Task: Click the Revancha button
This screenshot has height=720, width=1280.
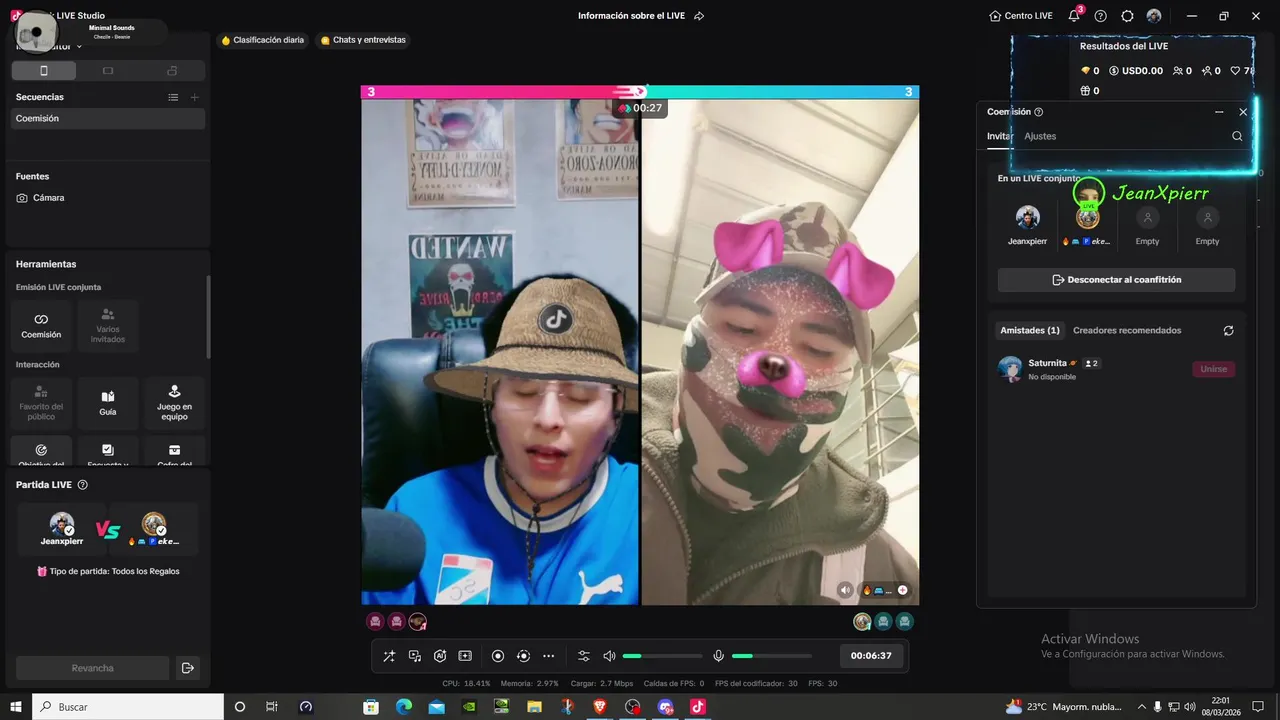Action: click(x=92, y=668)
